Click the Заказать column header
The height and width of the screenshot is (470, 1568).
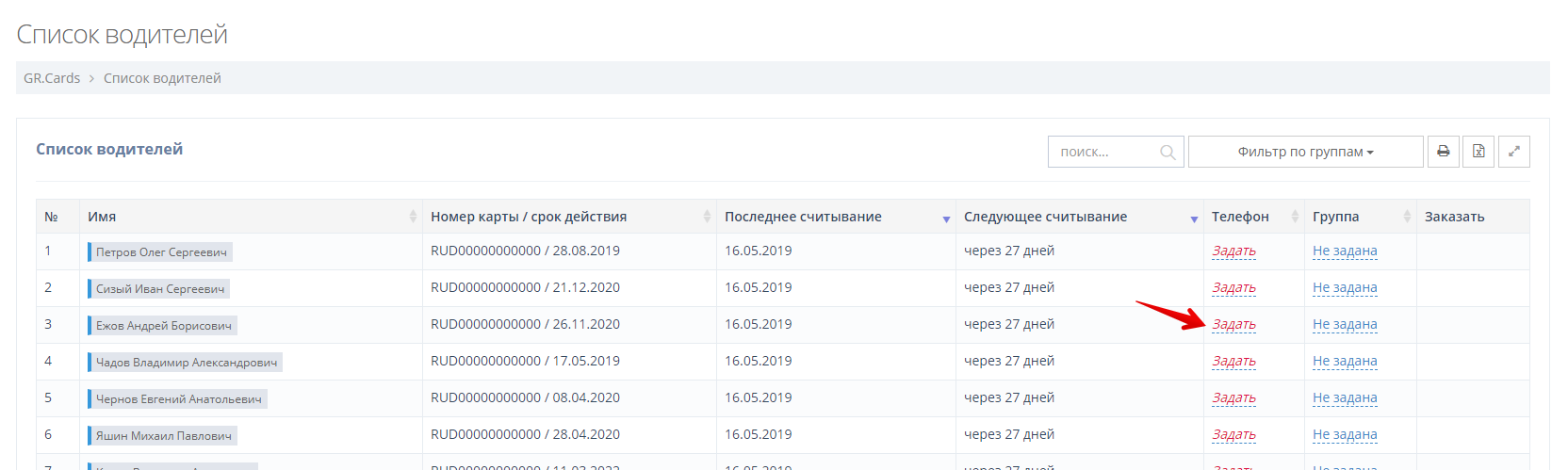coord(1473,217)
